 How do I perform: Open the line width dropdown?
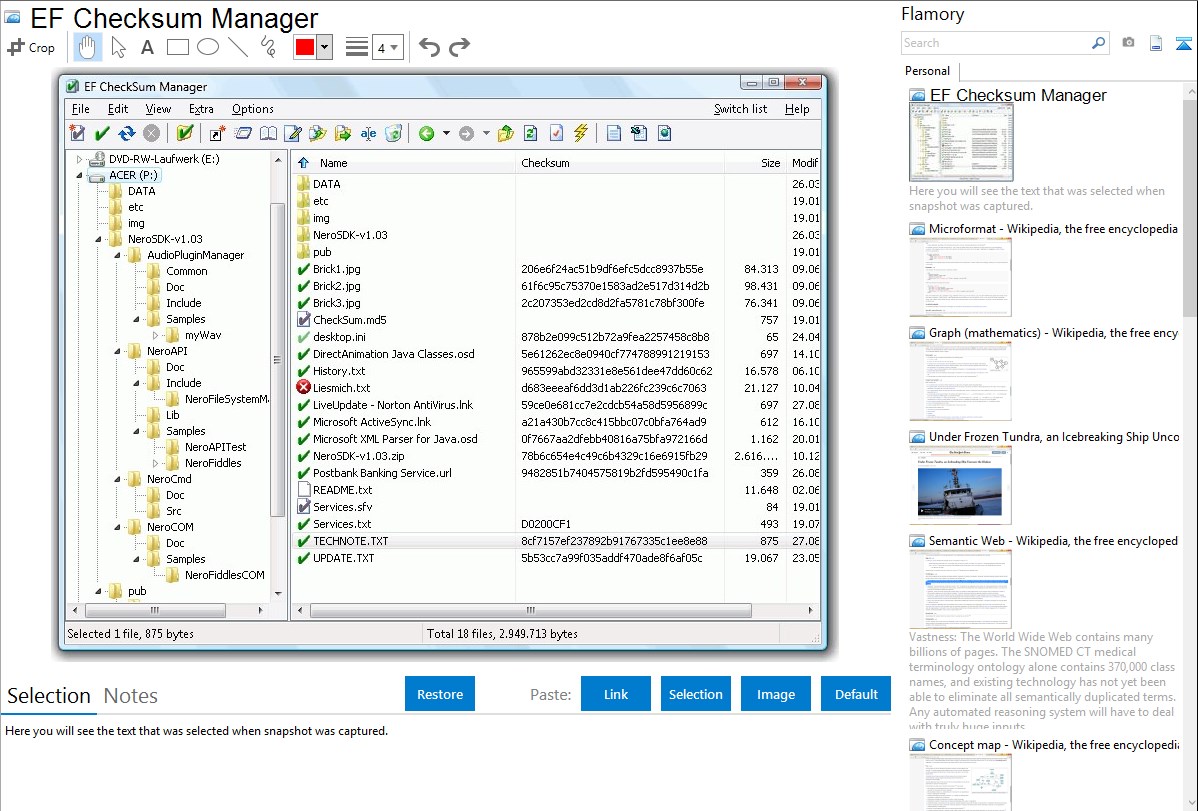387,47
